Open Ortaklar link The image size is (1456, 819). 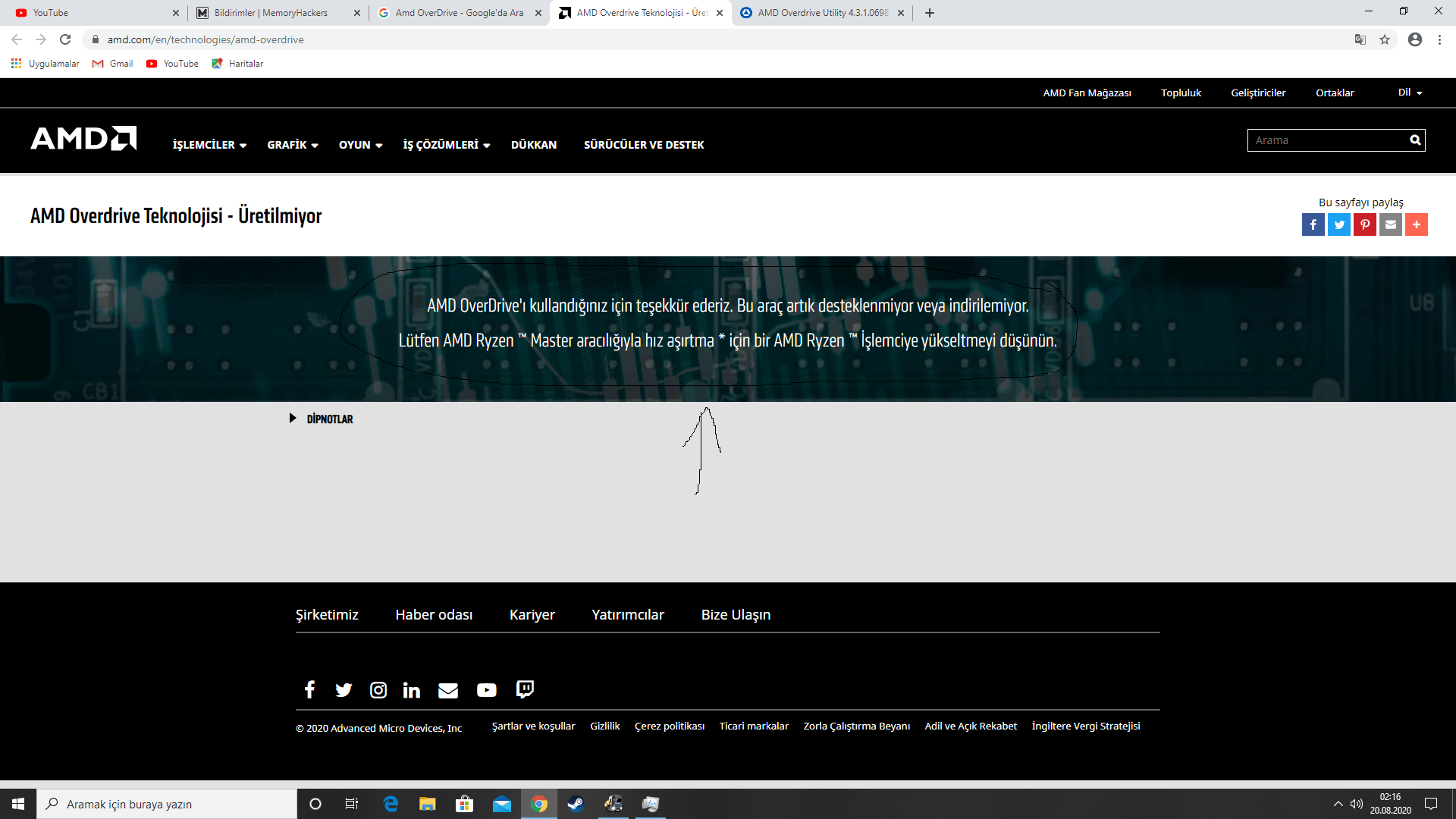tap(1335, 93)
